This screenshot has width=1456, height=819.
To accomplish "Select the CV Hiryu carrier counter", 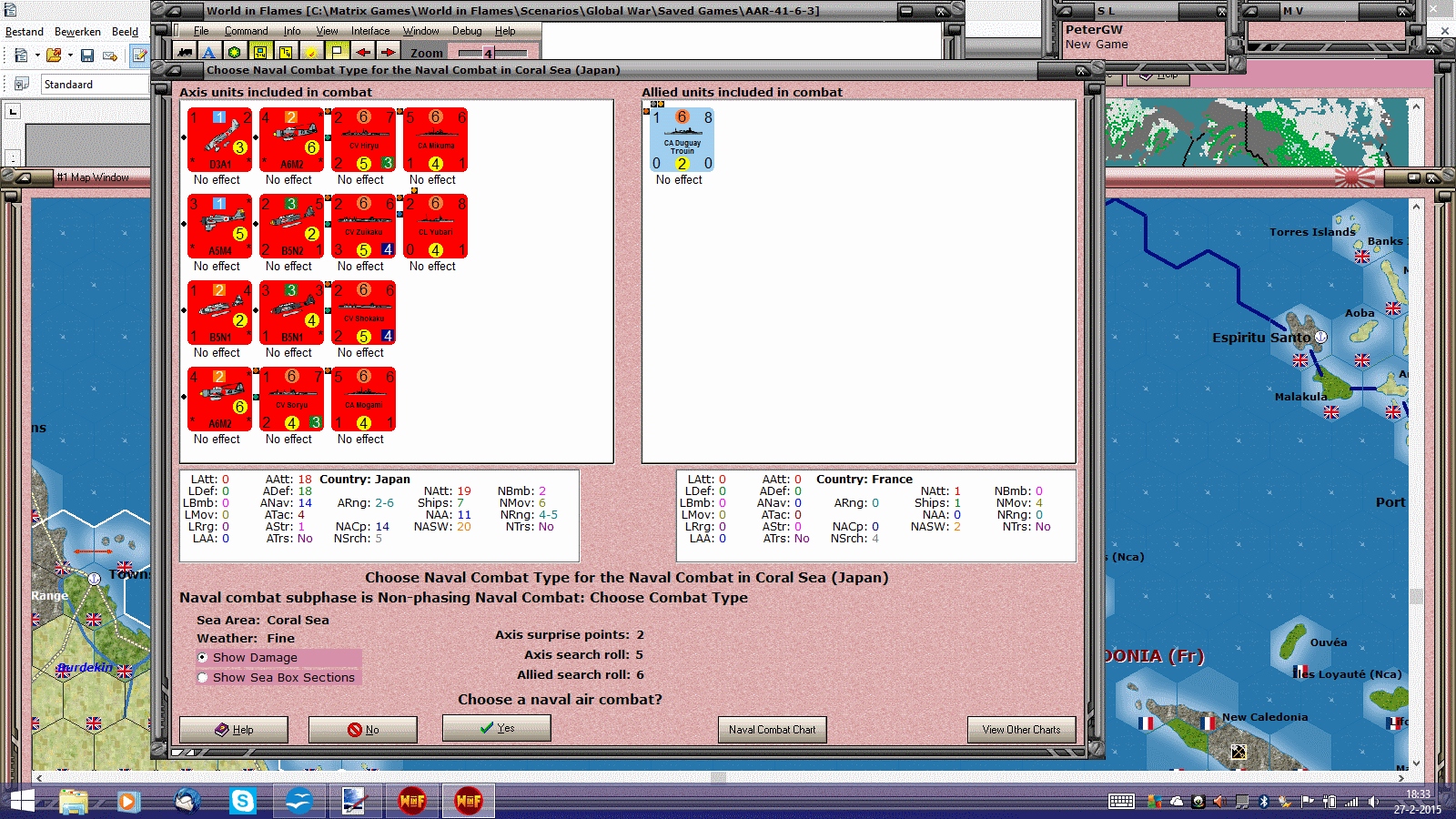I will 363,139.
